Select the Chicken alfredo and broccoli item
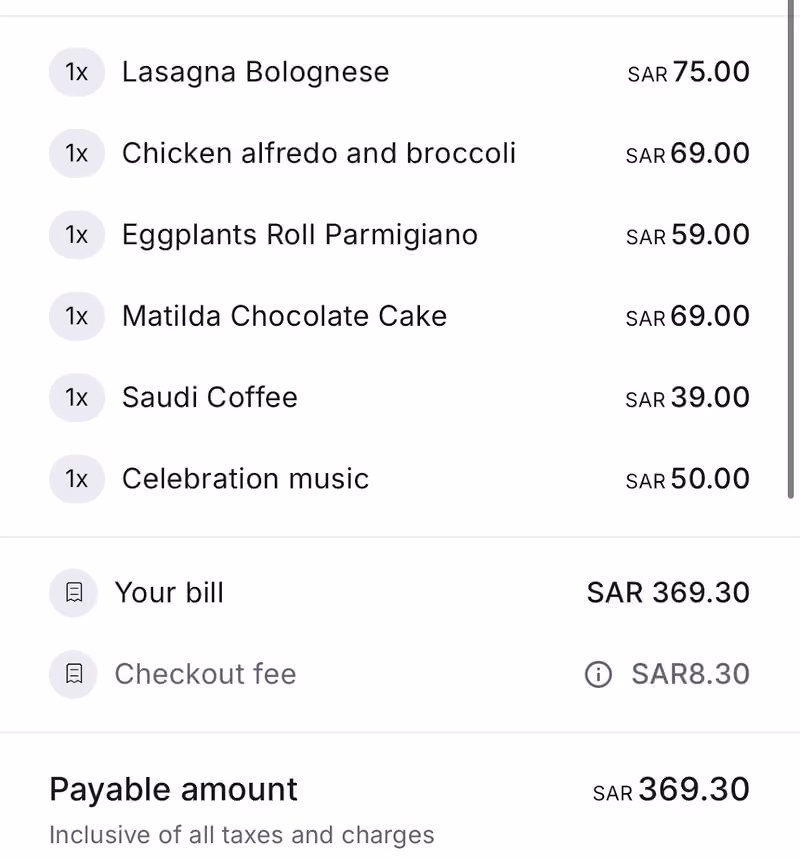 tap(319, 153)
